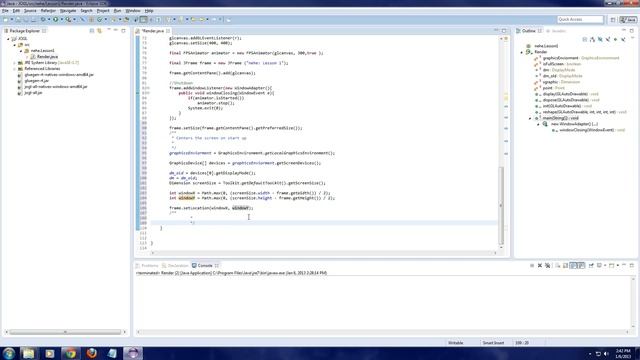Viewport: 640px width, 360px height.
Task: Open the Run menu
Action: (117, 11)
